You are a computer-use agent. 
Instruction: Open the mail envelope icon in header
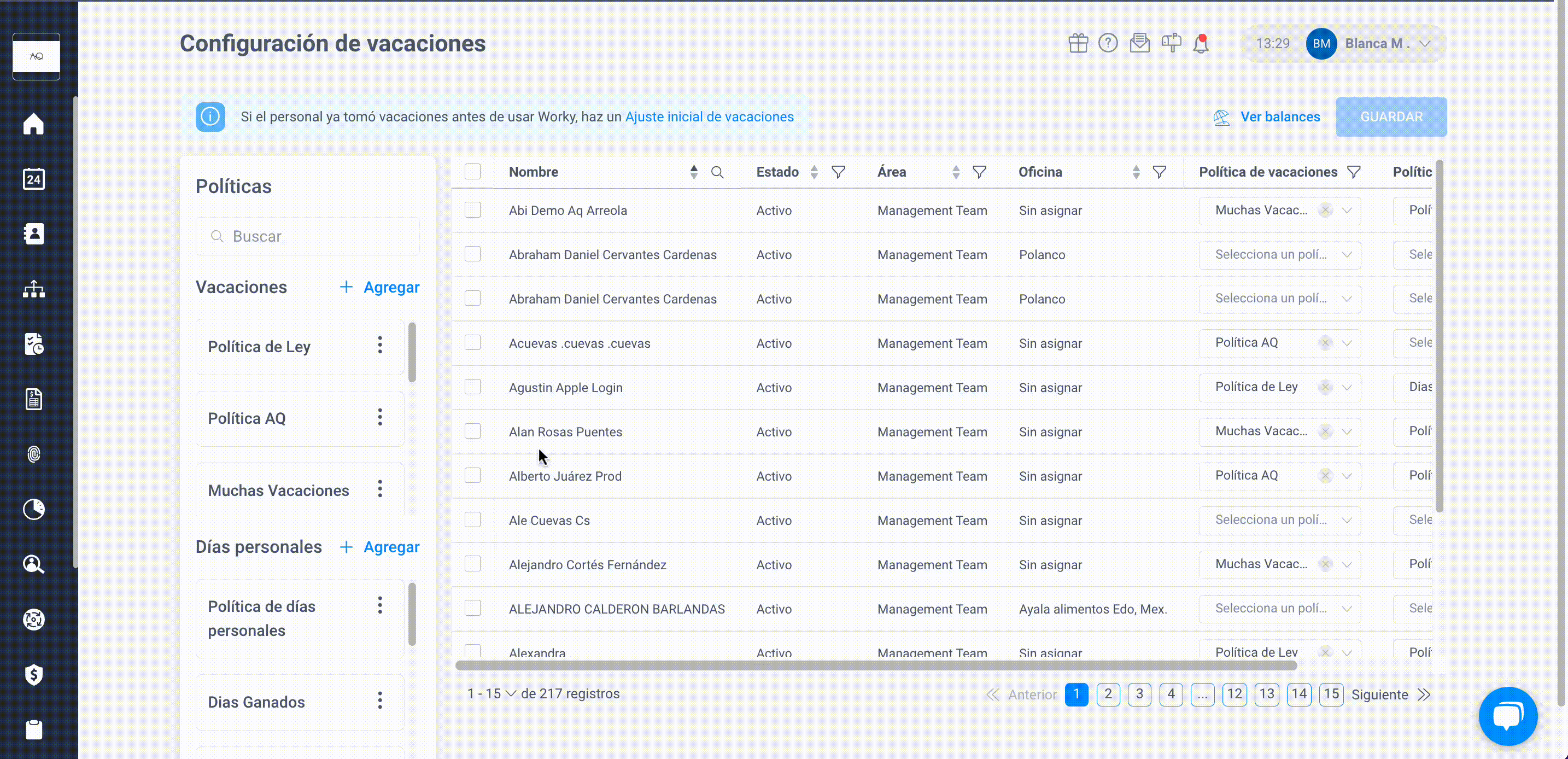(x=1139, y=43)
